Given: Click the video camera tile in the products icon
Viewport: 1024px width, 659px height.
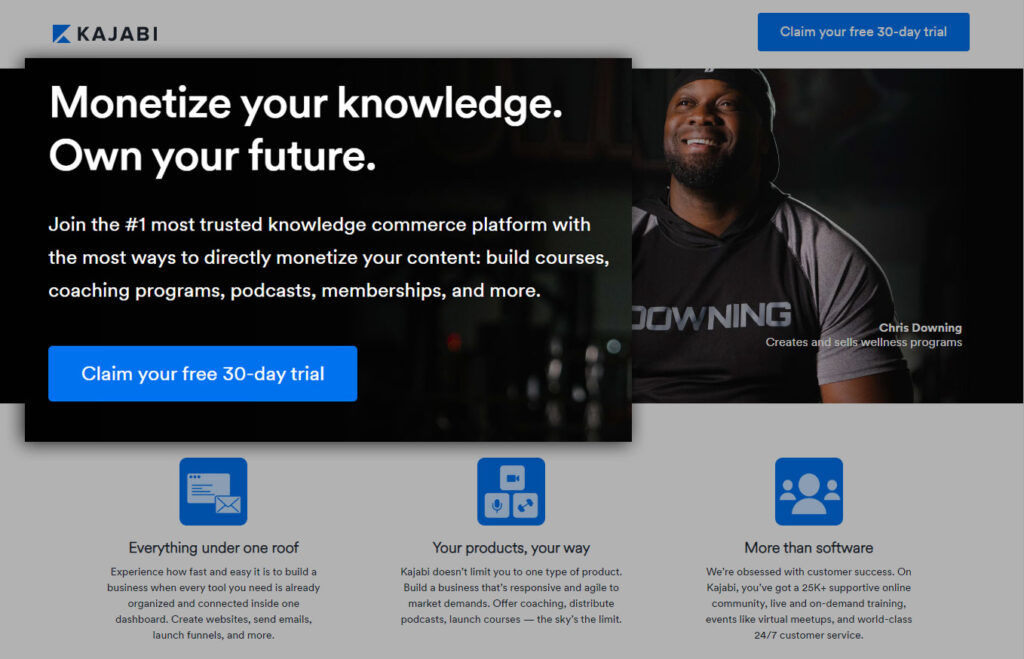Looking at the screenshot, I should [512, 478].
